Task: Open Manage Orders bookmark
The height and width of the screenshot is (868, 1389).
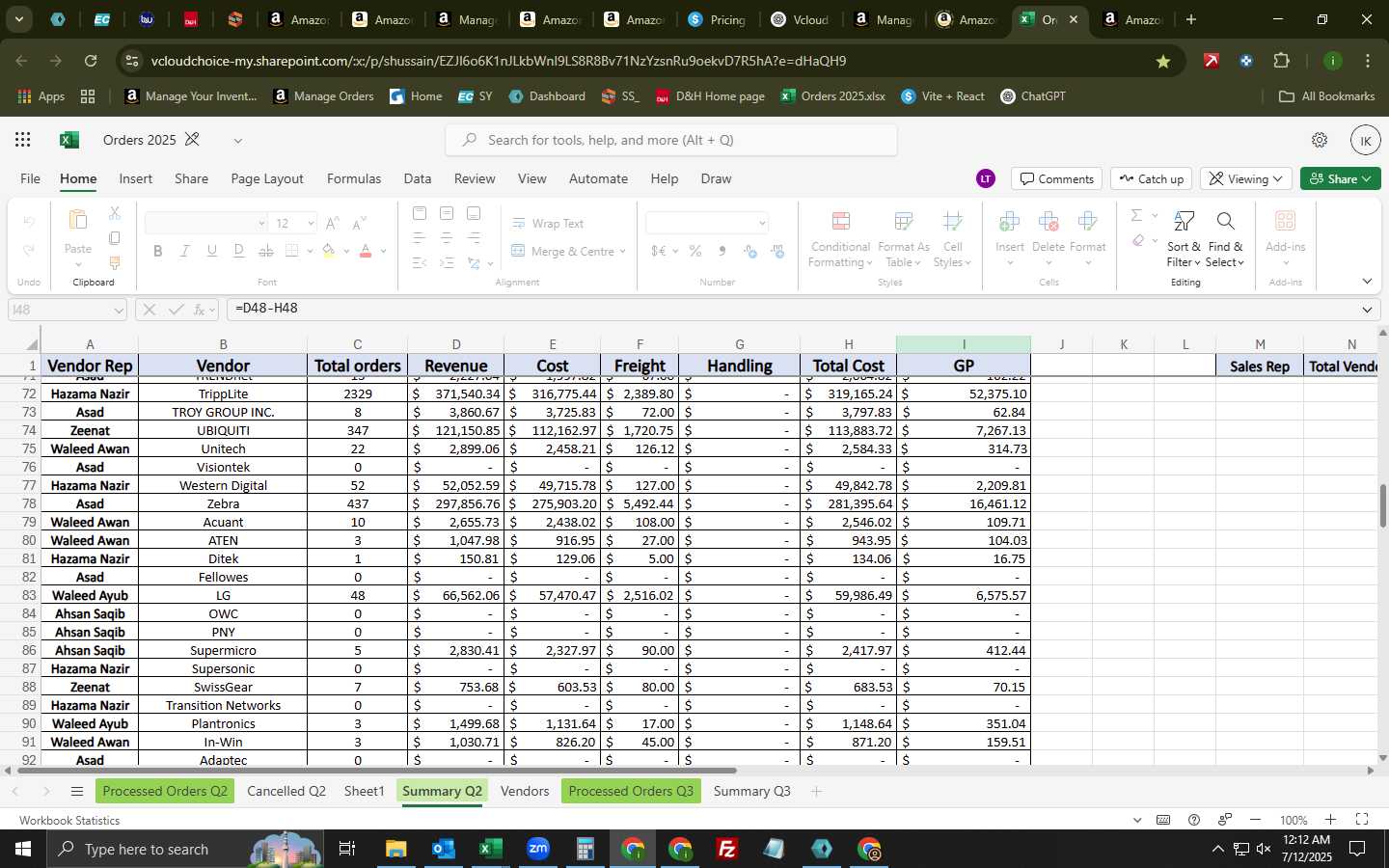Action: [x=323, y=96]
